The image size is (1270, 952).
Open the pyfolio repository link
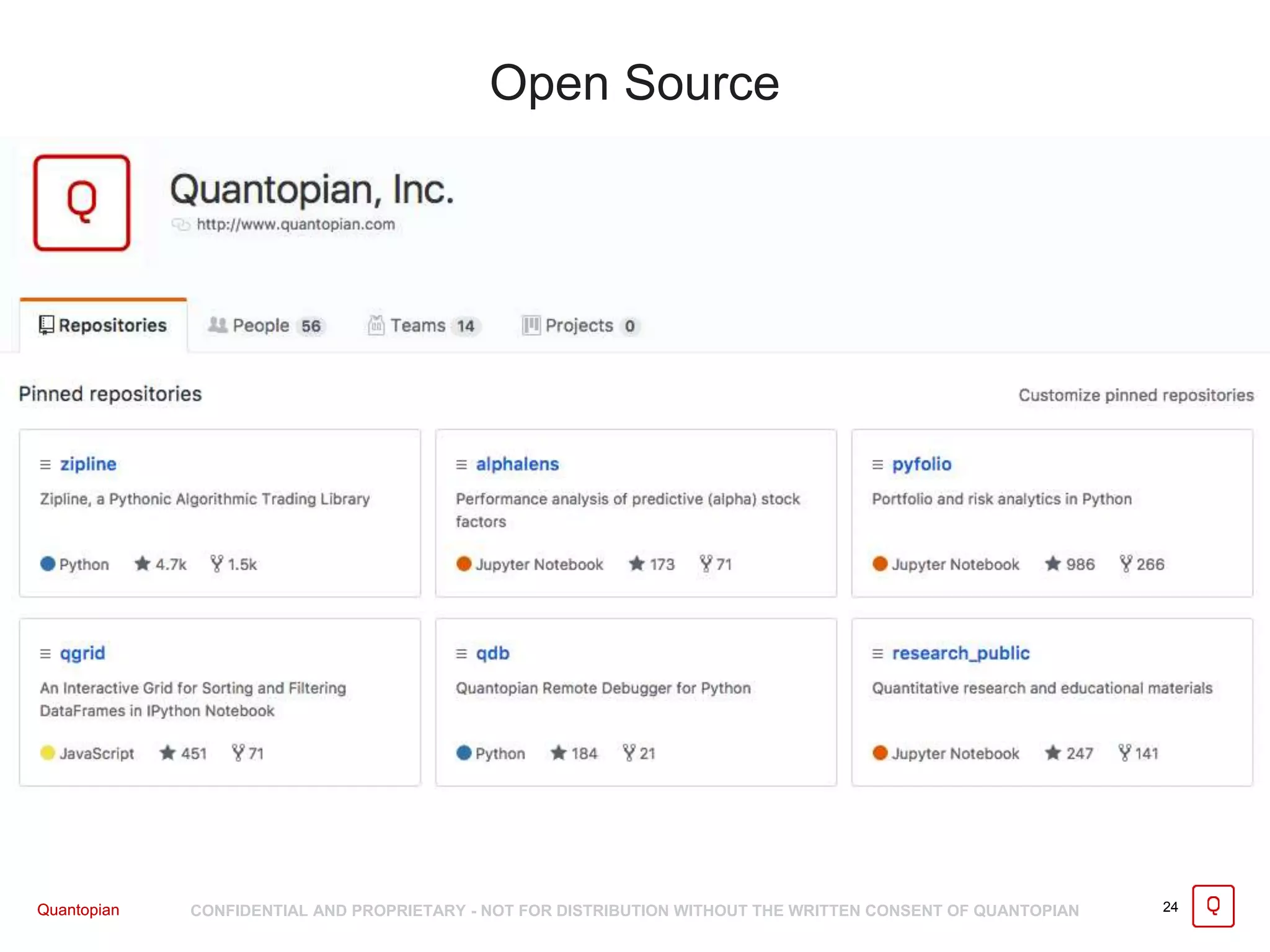click(x=921, y=464)
